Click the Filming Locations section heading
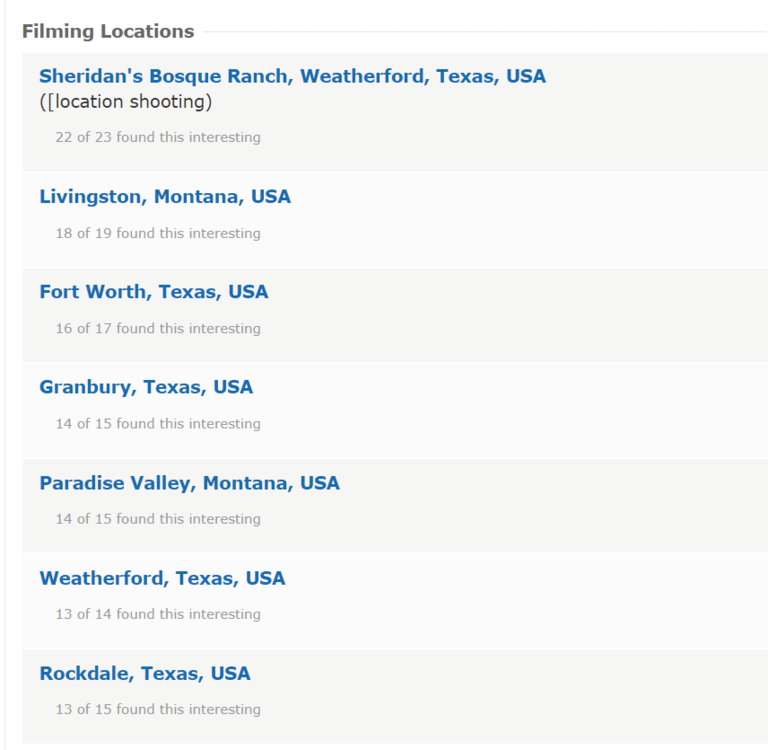The width and height of the screenshot is (768, 750). [x=108, y=31]
